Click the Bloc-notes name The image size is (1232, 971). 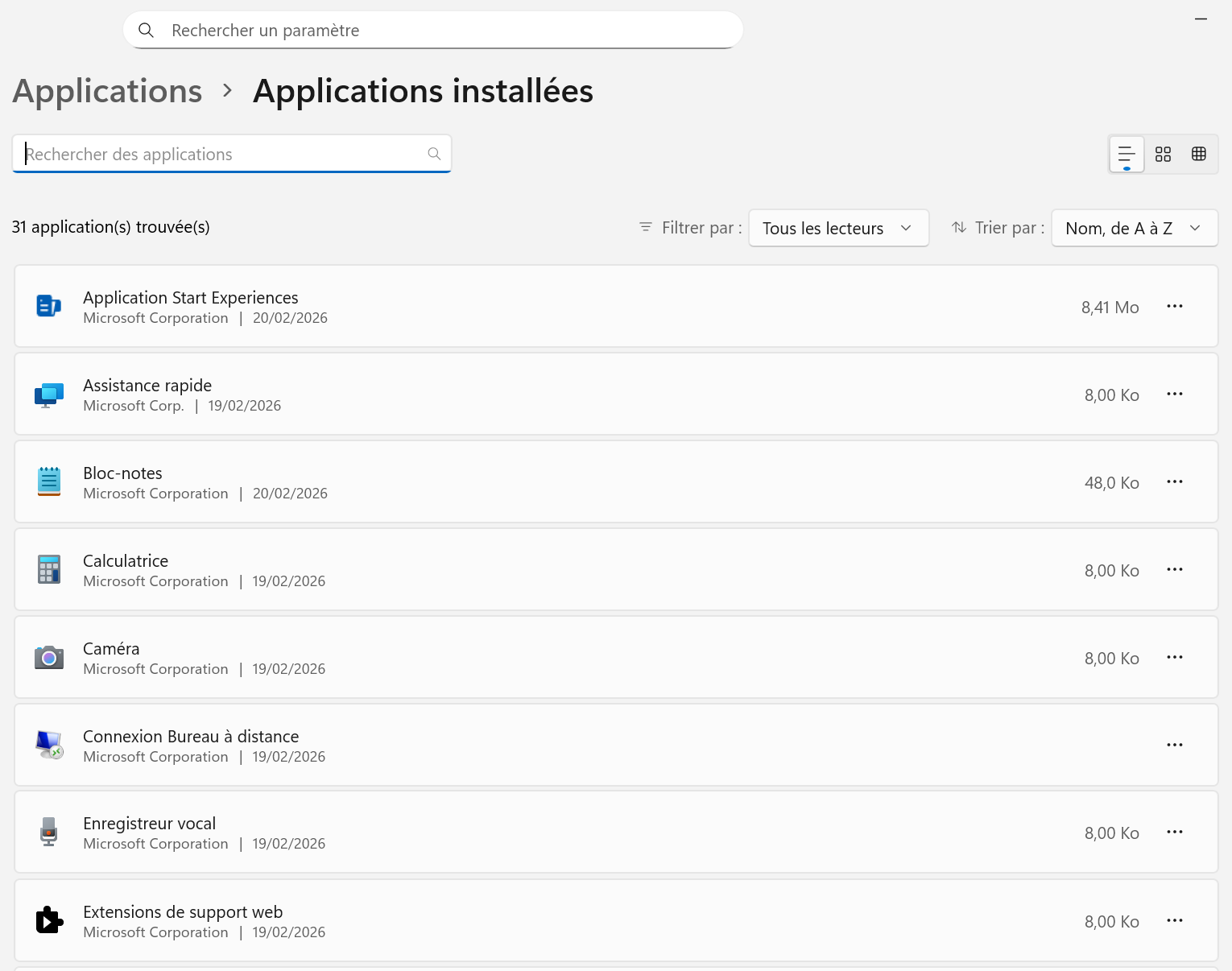(x=122, y=473)
